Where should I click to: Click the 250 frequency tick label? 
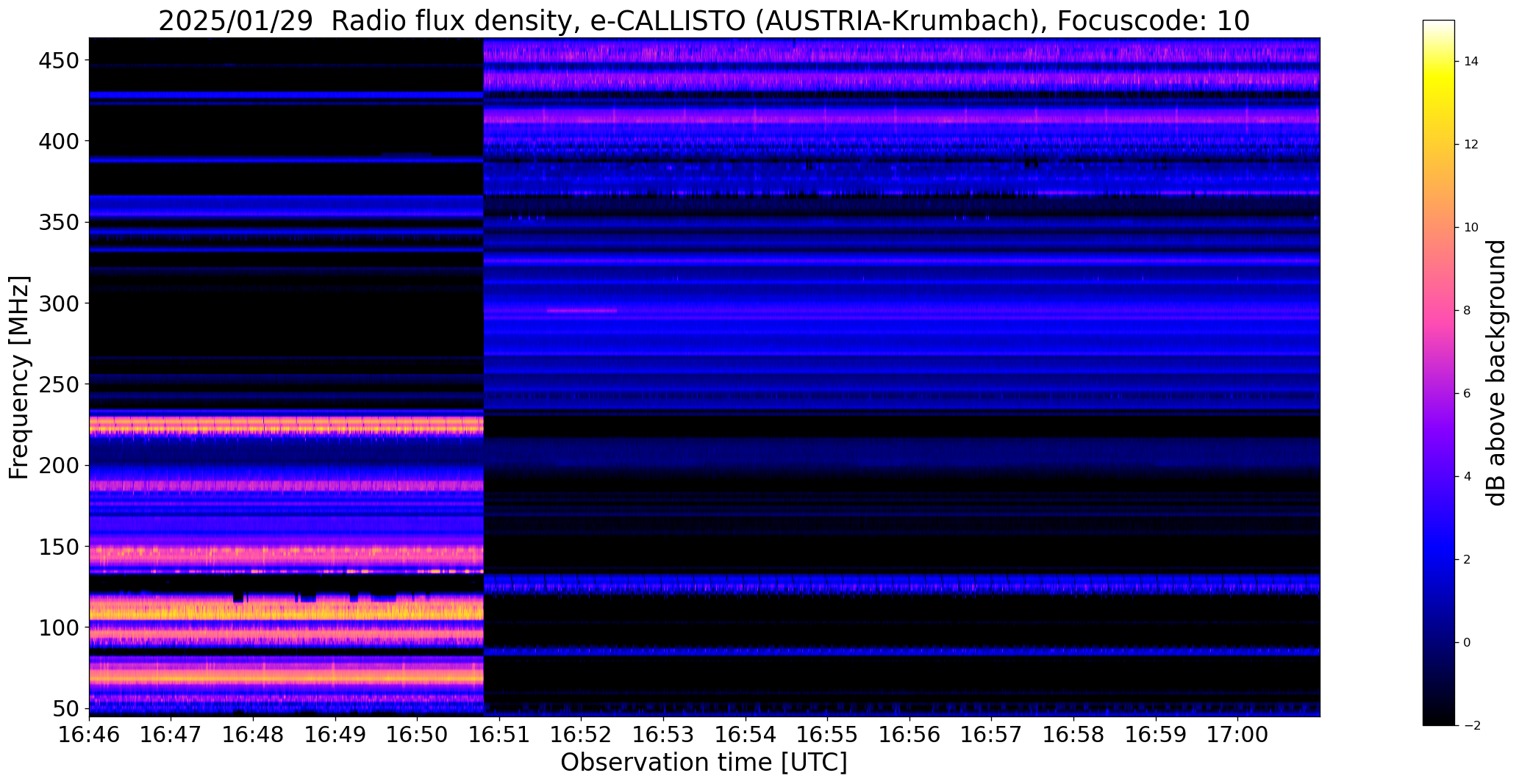tap(58, 384)
